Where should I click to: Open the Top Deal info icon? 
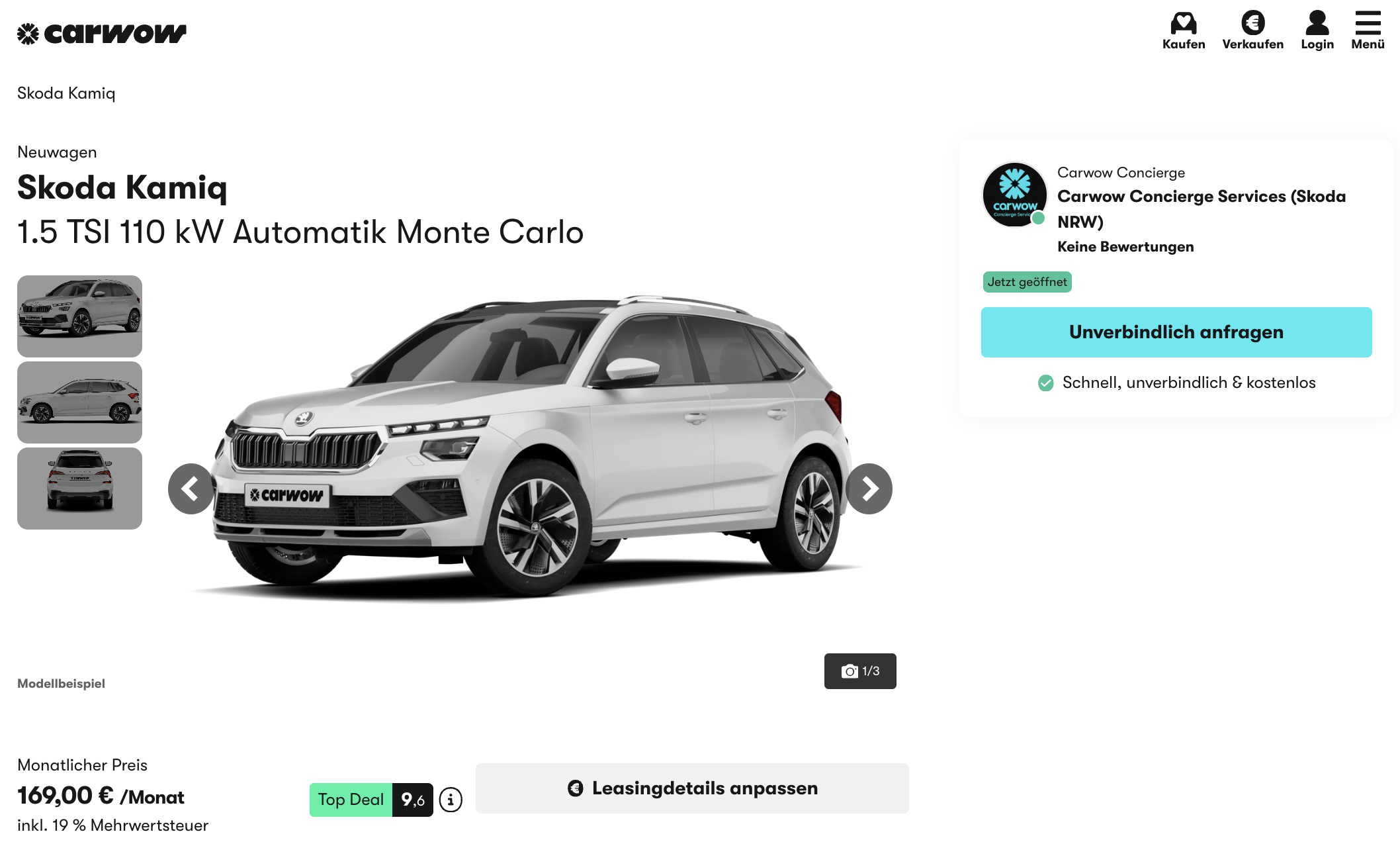pyautogui.click(x=451, y=800)
